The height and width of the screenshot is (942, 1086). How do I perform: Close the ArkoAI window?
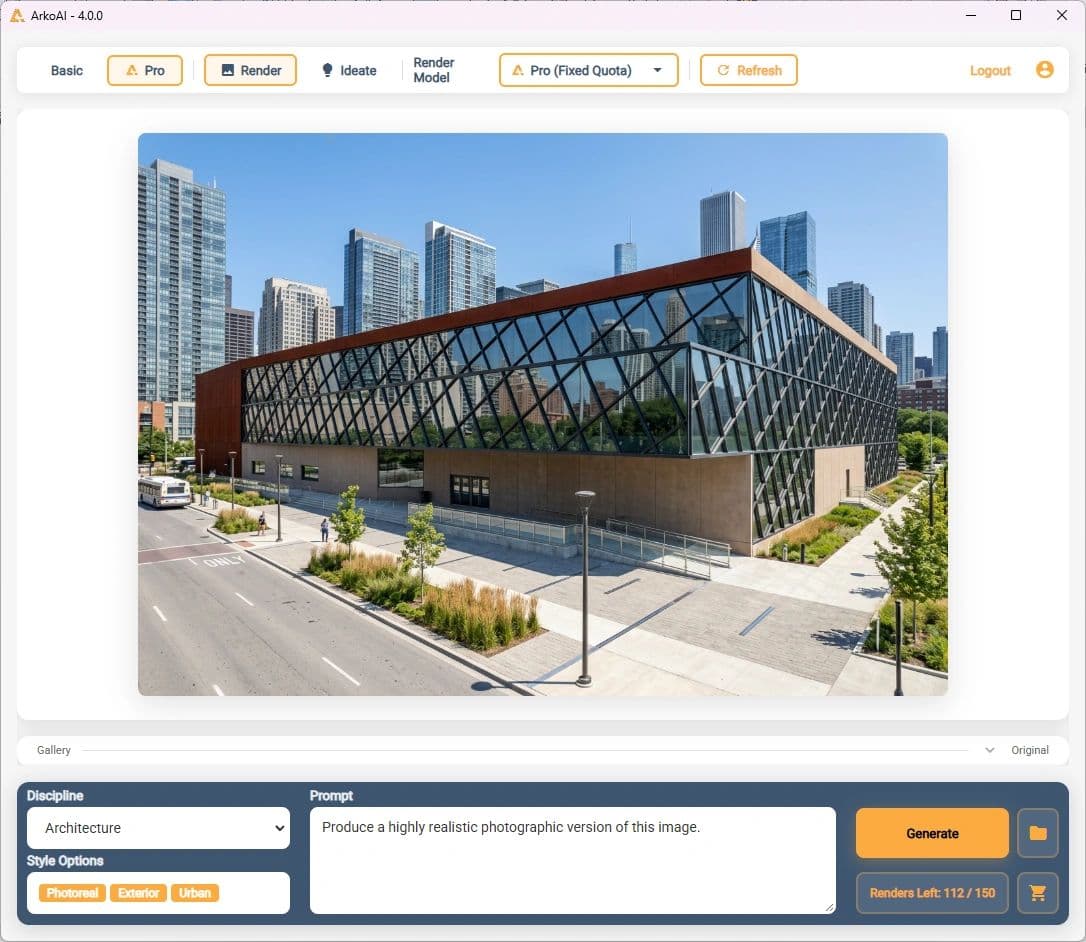click(1062, 15)
